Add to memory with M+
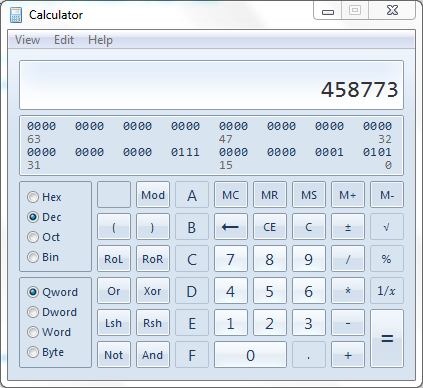423x388 pixels. (348, 195)
